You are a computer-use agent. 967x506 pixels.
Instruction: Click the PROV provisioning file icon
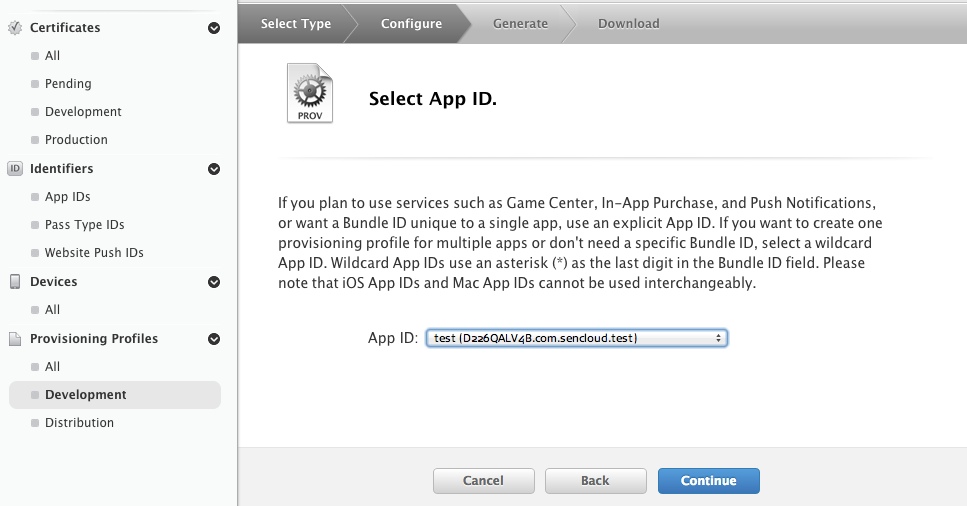point(310,94)
